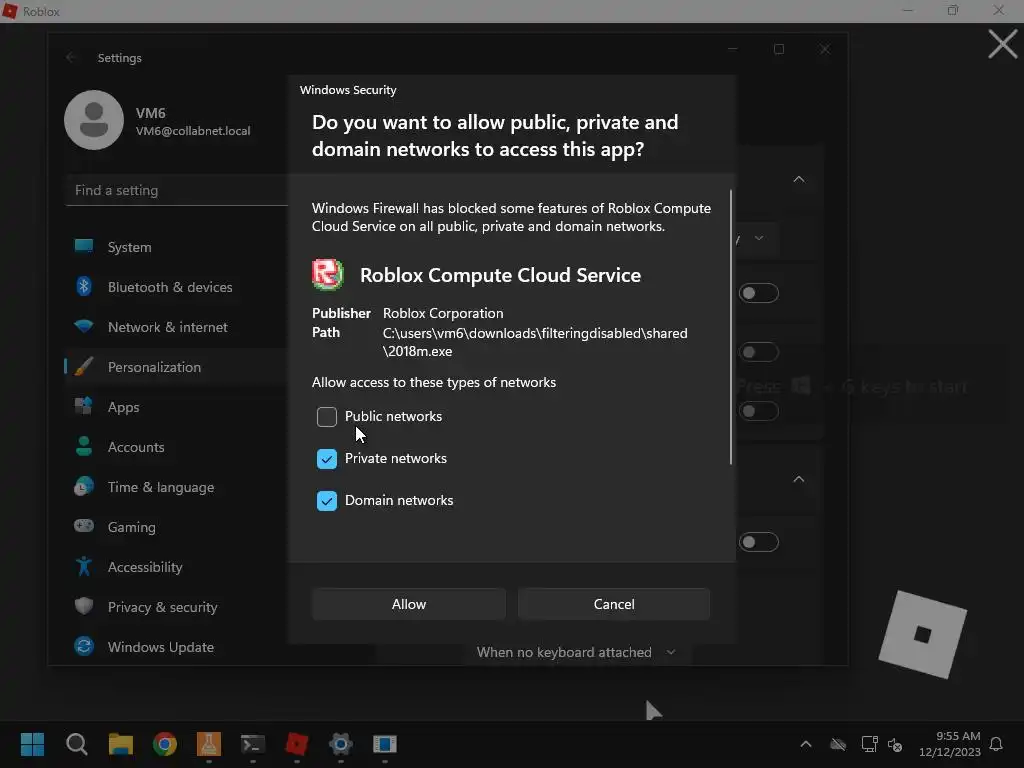The image size is (1024, 768).
Task: Open Network & internet icon
Action: tap(84, 326)
